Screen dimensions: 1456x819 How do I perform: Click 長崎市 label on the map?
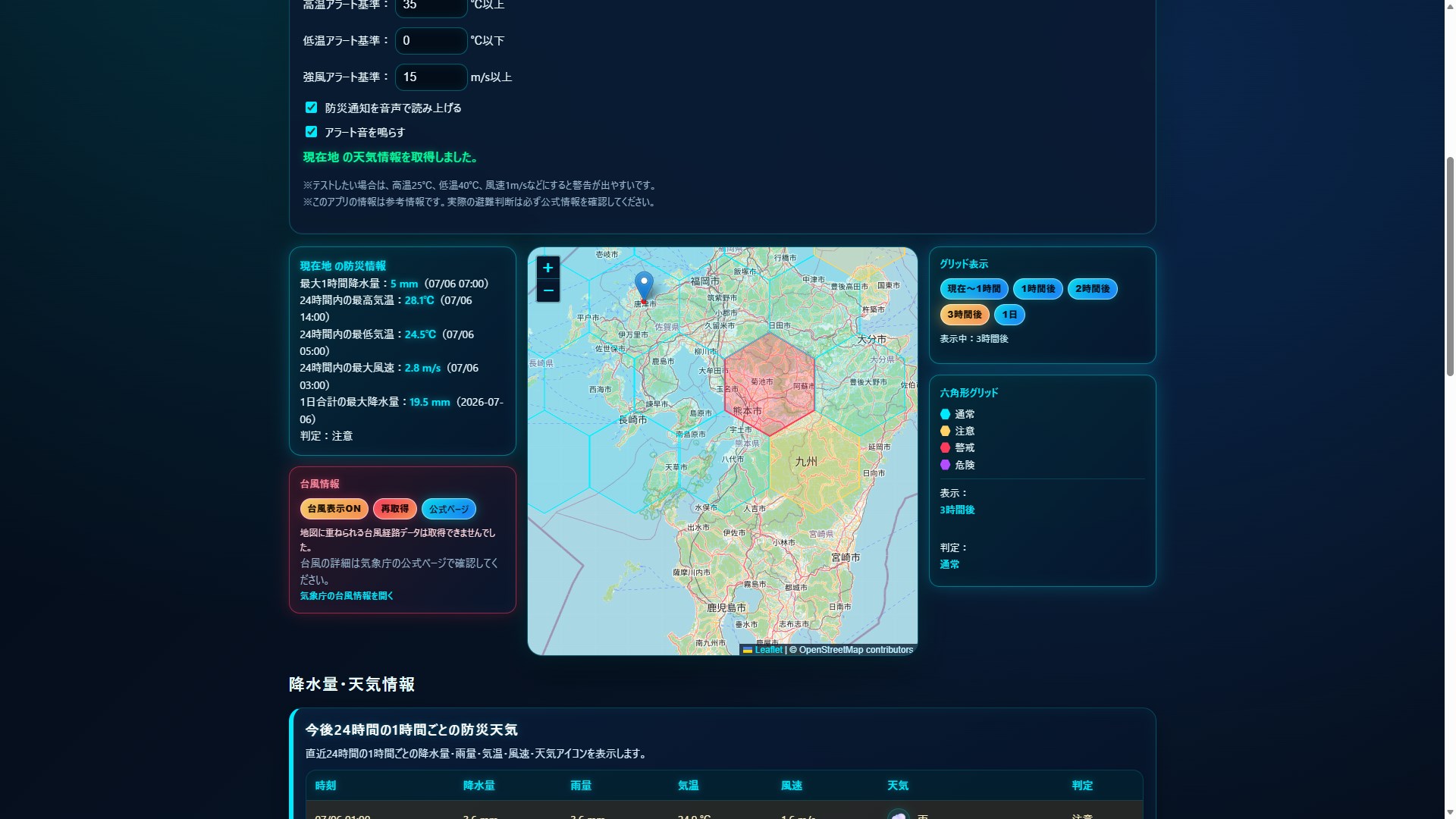633,419
